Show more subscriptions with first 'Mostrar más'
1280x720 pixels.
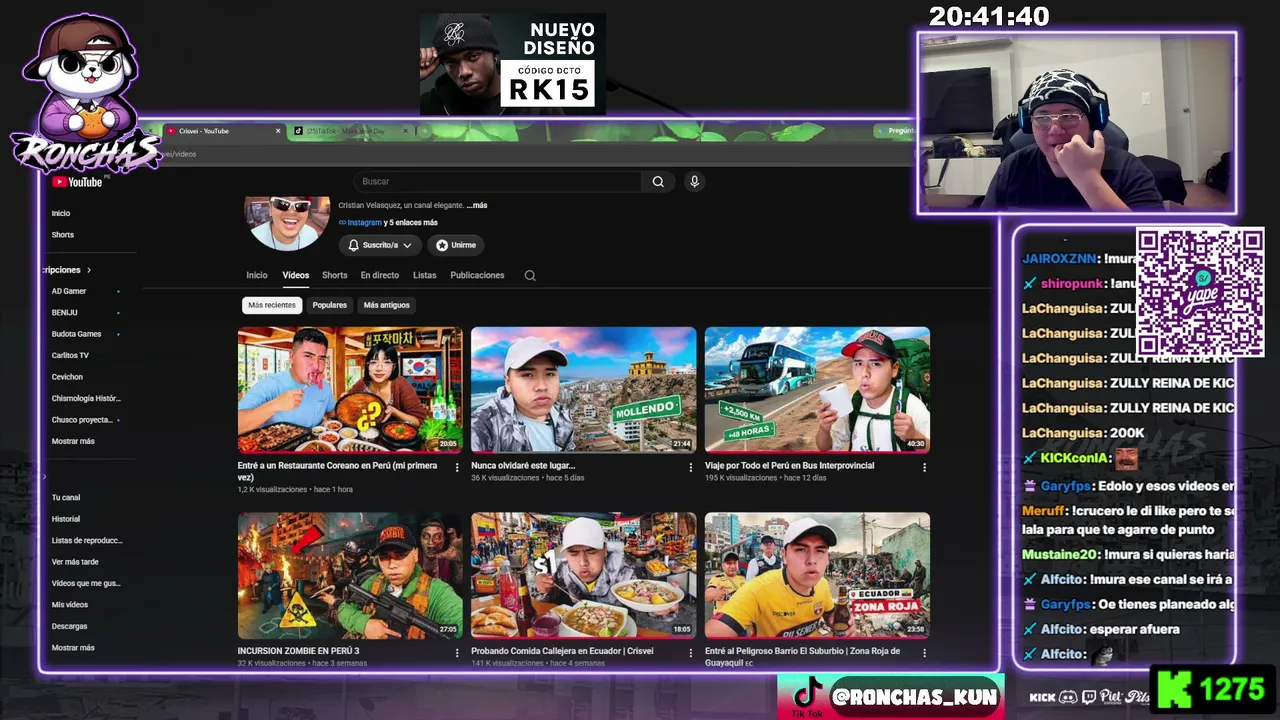[x=73, y=441]
